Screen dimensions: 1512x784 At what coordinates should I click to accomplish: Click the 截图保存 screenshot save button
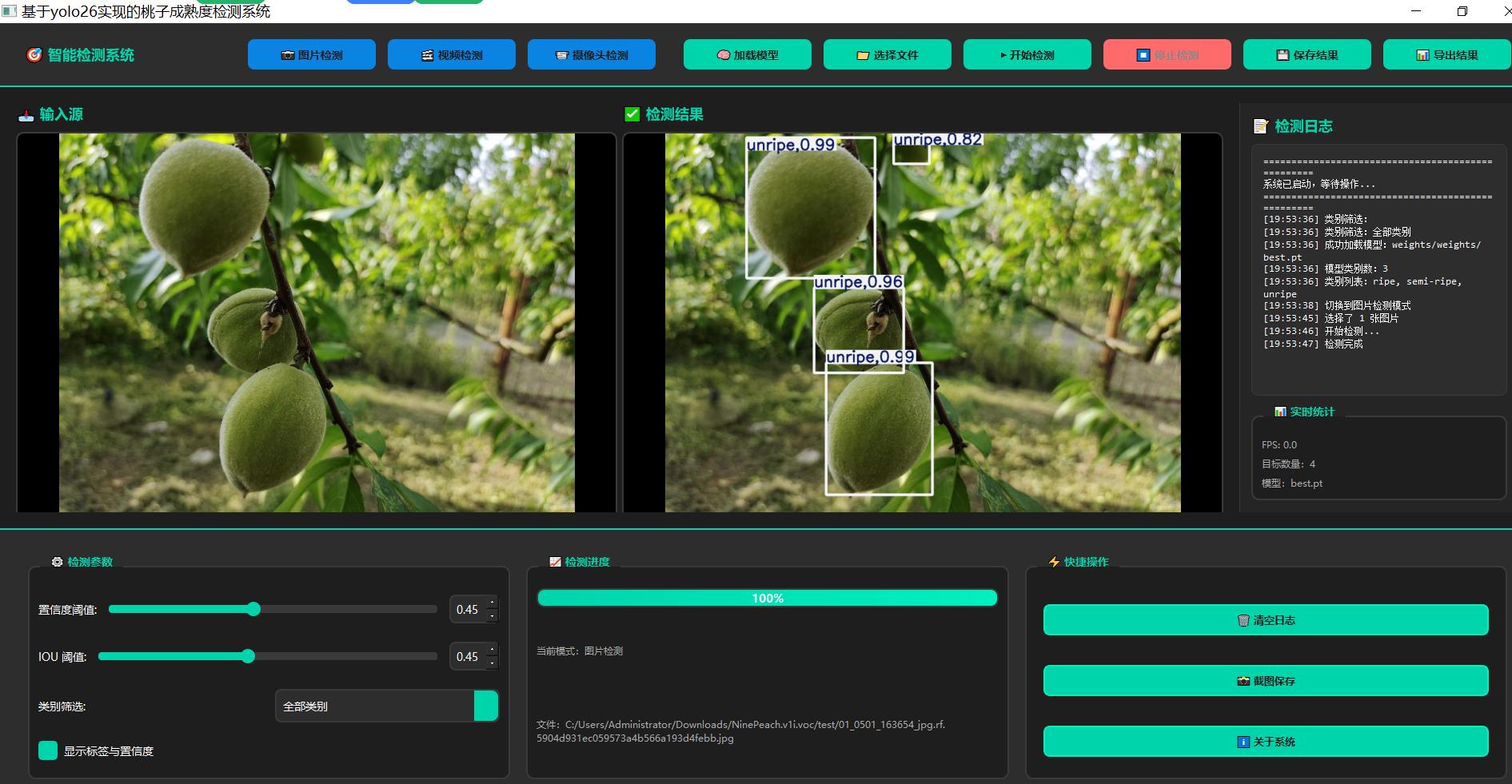pos(1265,681)
